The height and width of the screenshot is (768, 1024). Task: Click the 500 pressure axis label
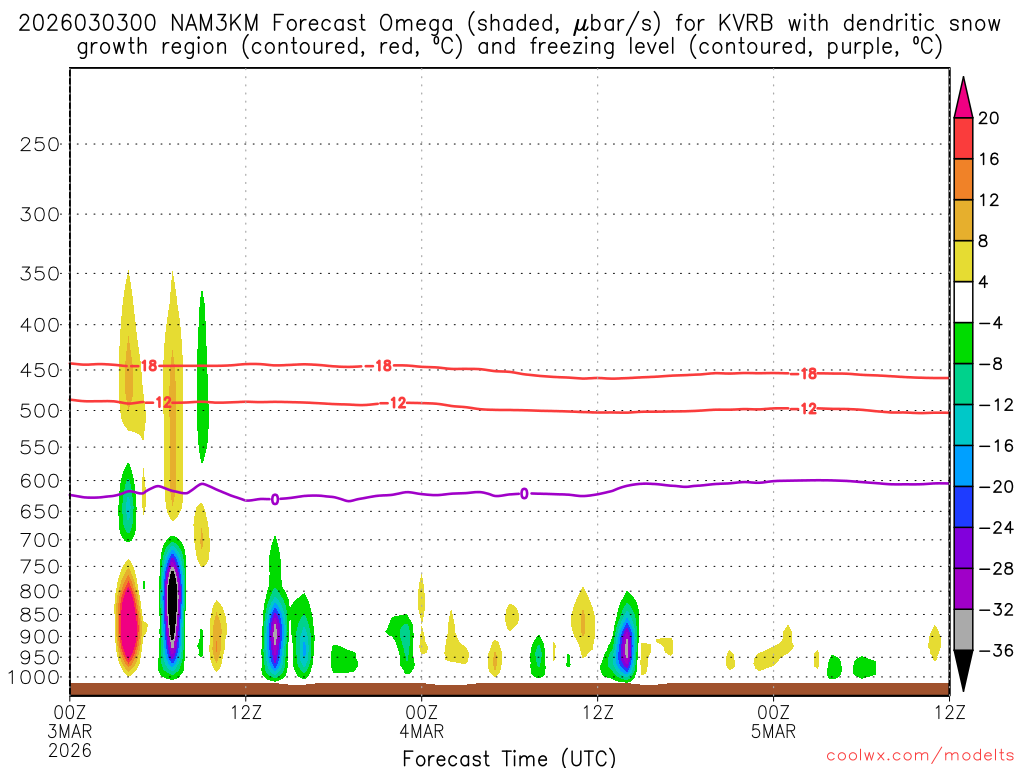click(x=40, y=411)
